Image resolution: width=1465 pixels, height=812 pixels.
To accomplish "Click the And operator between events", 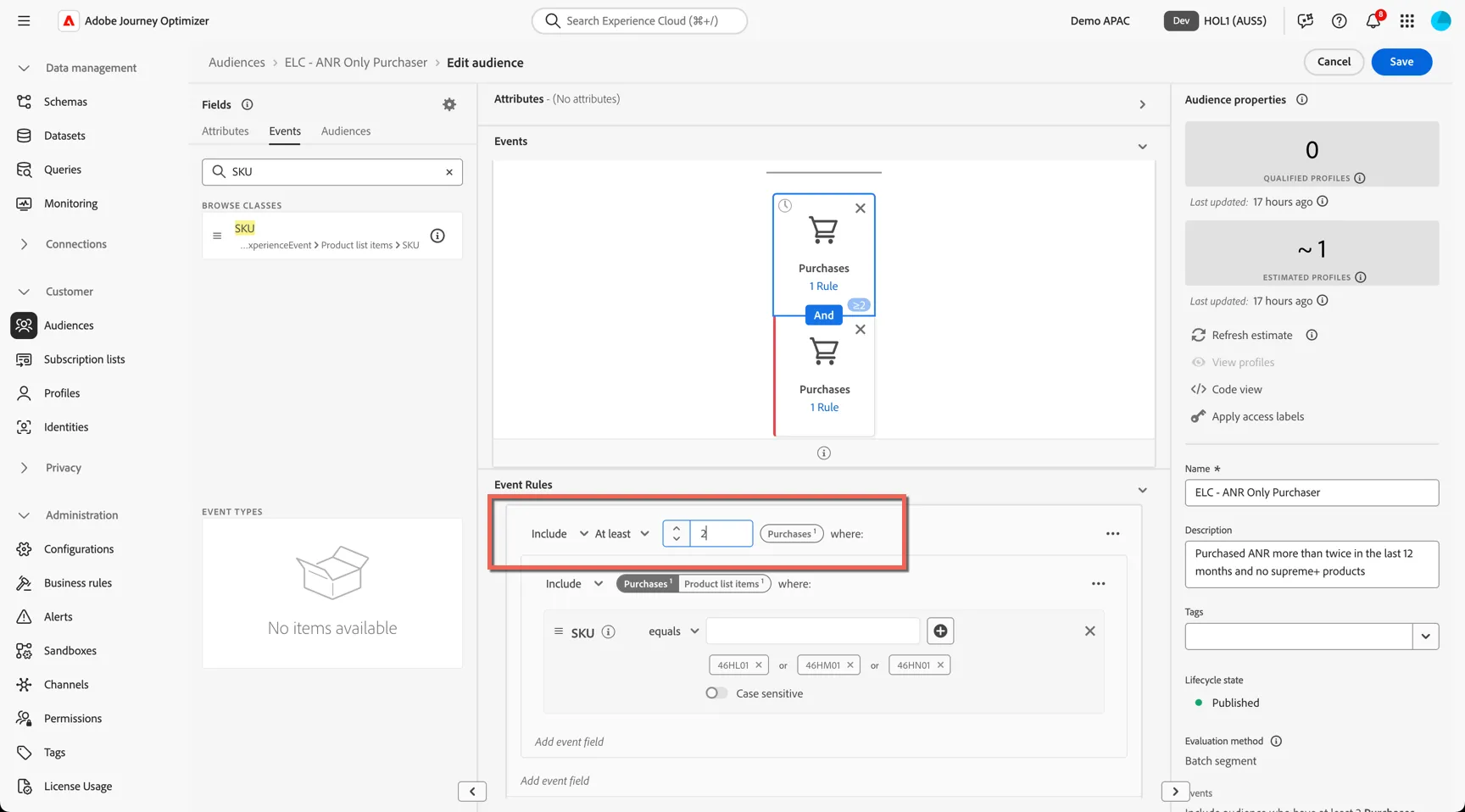I will [x=824, y=315].
